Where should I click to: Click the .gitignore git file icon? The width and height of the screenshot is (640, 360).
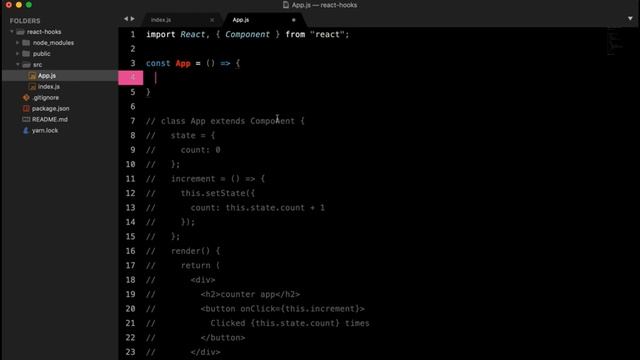pos(26,98)
